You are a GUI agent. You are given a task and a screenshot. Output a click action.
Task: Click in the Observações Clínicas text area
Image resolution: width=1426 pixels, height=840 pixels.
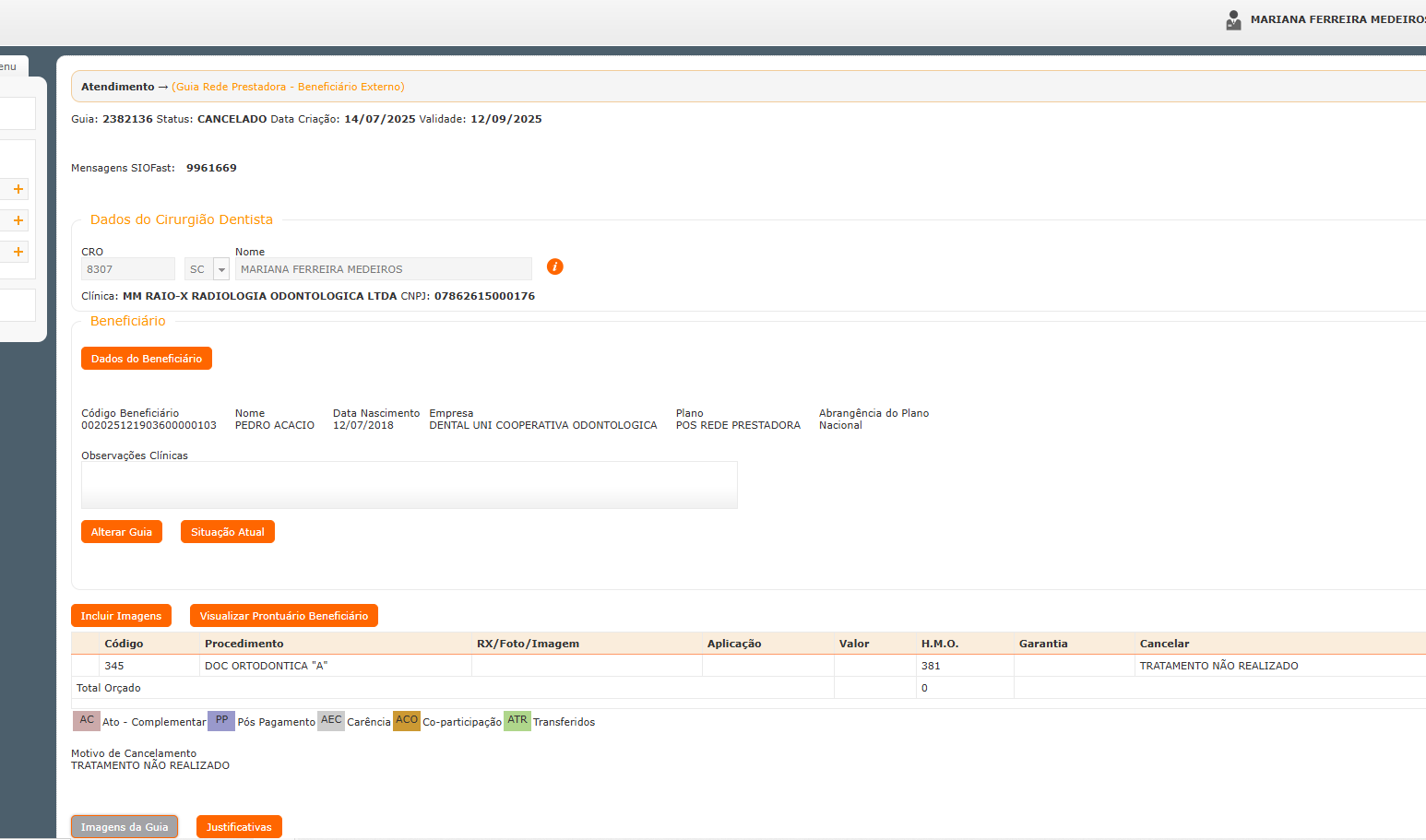410,485
